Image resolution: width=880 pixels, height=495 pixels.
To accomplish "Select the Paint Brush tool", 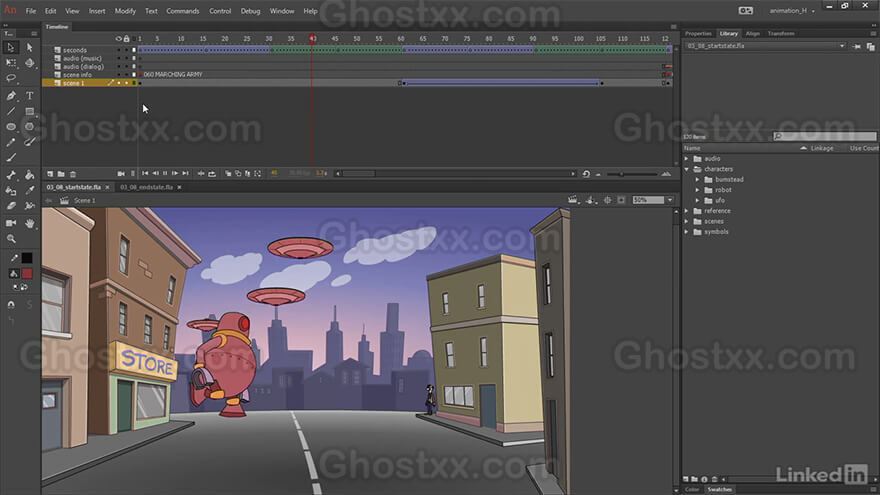I will click(x=29, y=143).
